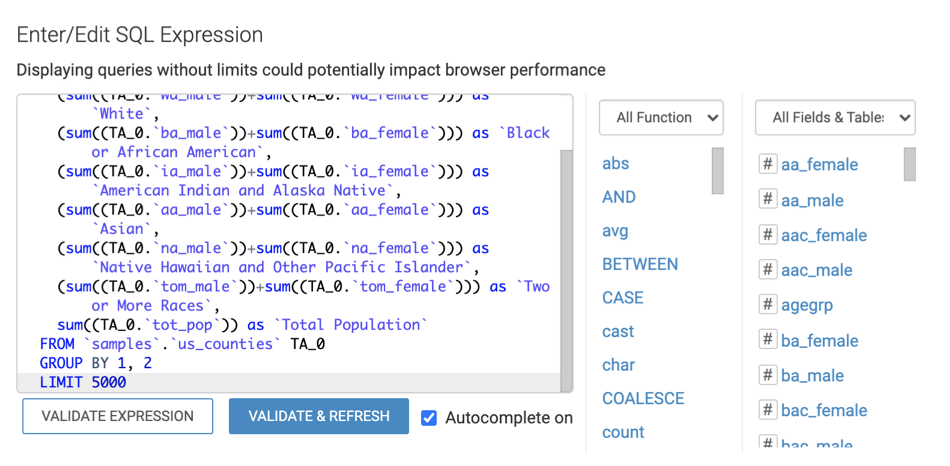950x466 pixels.
Task: Click the fields list scrollbar thumb
Action: 910,164
